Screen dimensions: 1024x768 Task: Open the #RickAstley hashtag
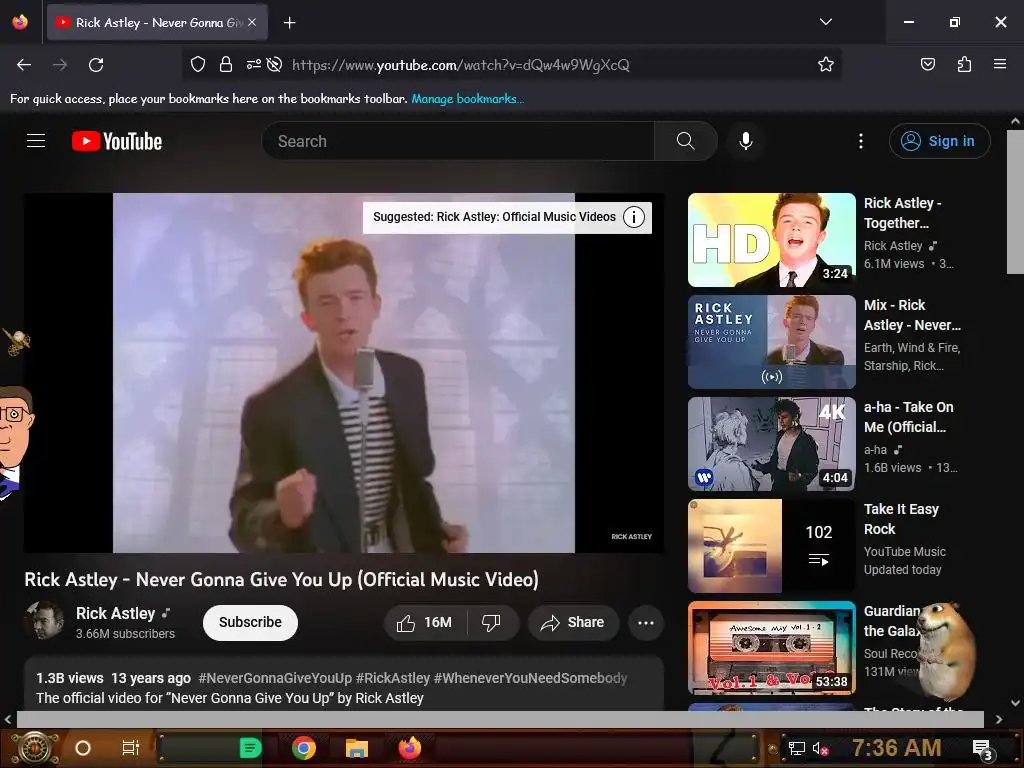393,678
